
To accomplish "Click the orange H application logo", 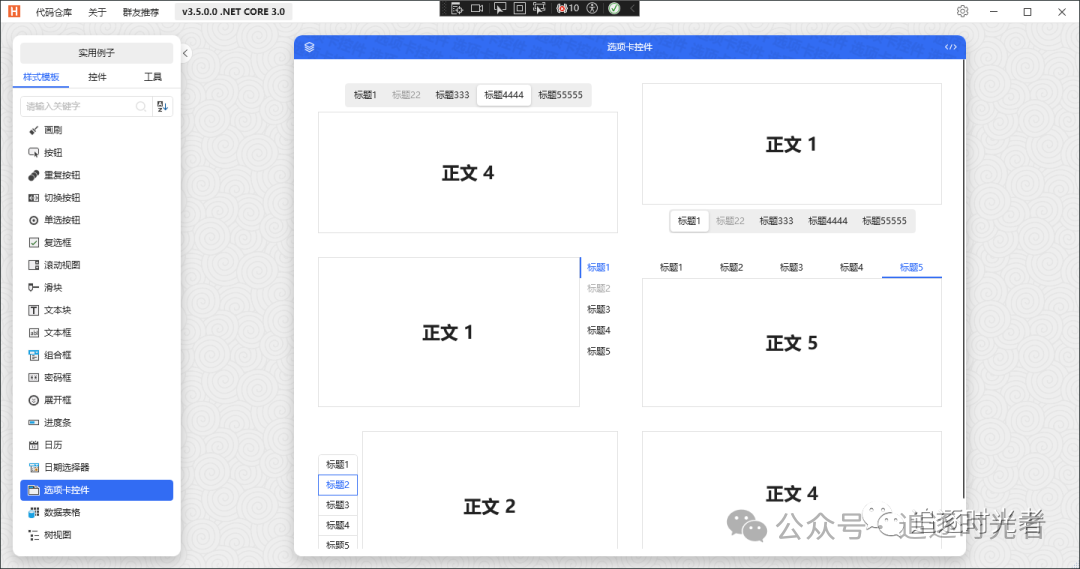I will [x=14, y=11].
